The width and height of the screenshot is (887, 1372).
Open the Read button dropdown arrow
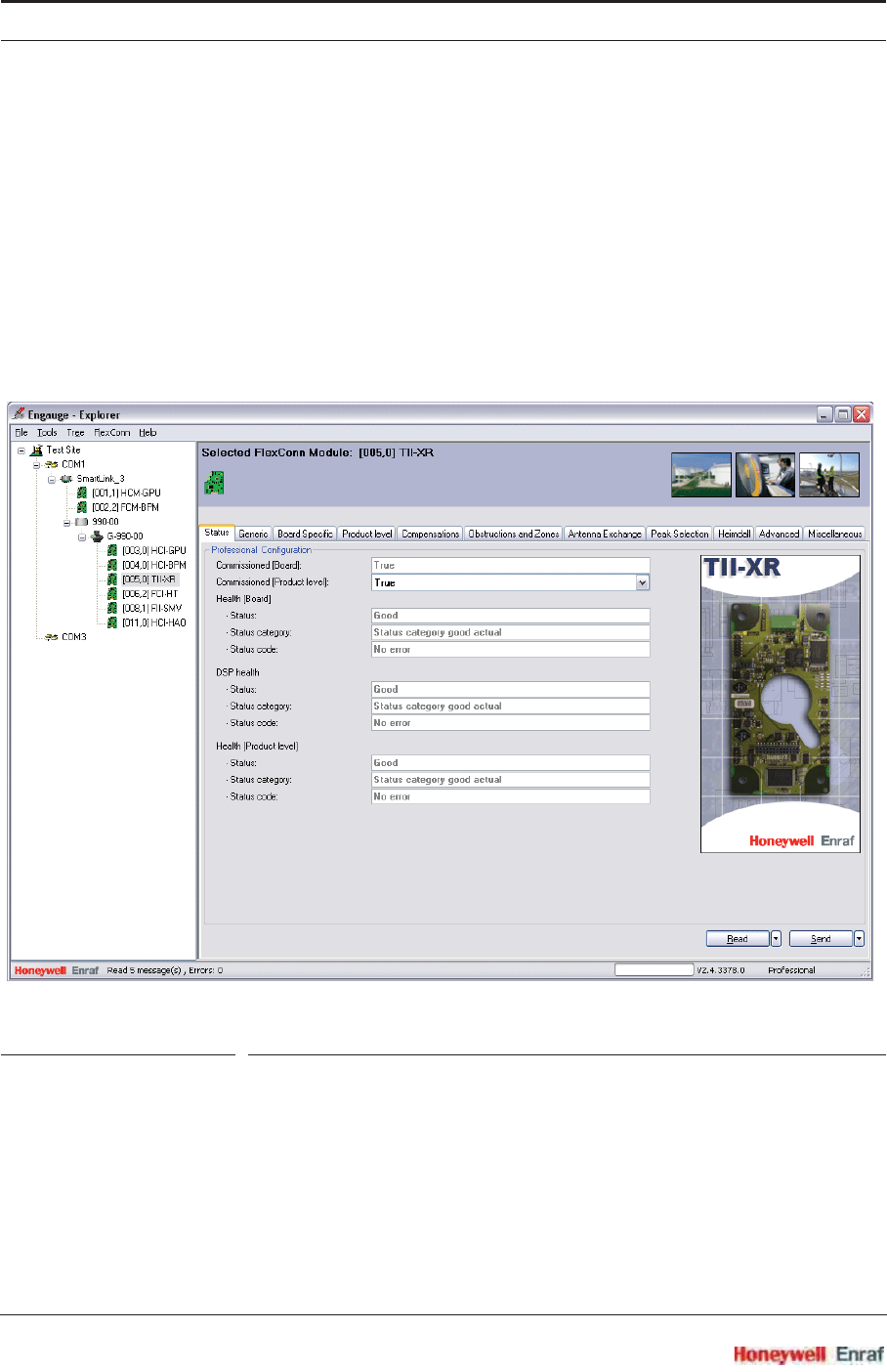point(776,938)
